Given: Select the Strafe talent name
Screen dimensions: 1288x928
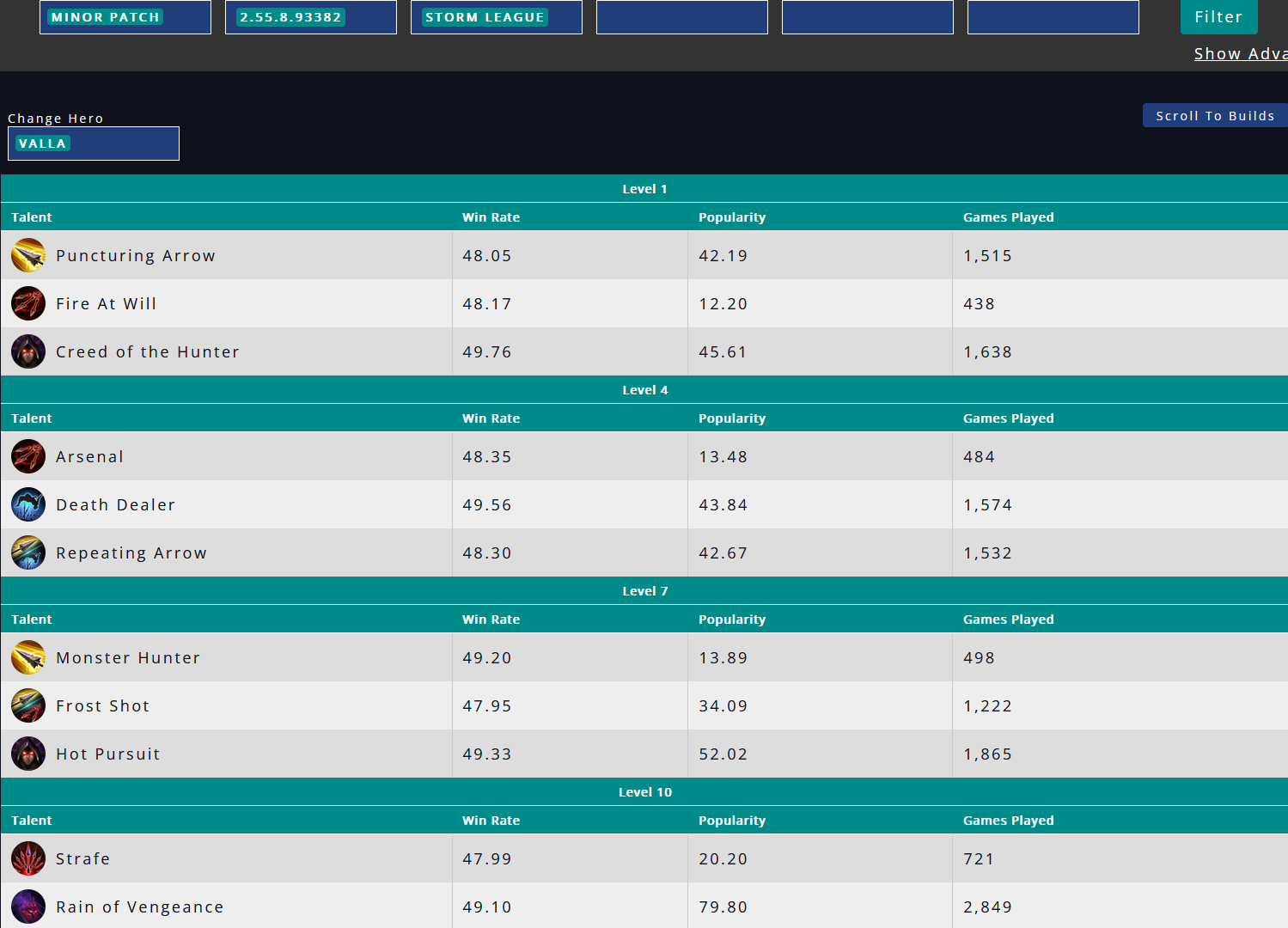Looking at the screenshot, I should pyautogui.click(x=83, y=859).
